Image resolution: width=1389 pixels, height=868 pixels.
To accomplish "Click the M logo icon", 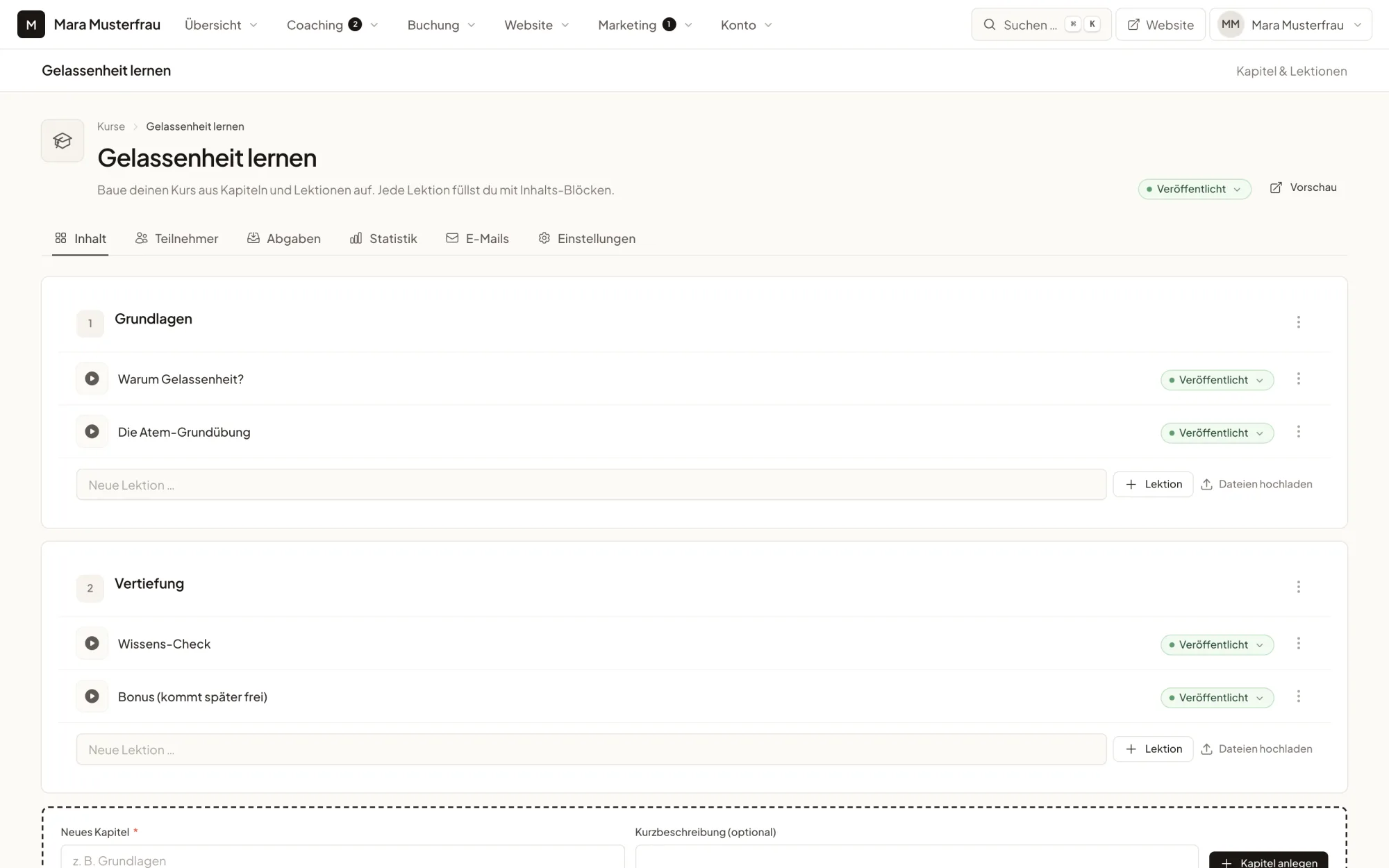I will tap(31, 24).
